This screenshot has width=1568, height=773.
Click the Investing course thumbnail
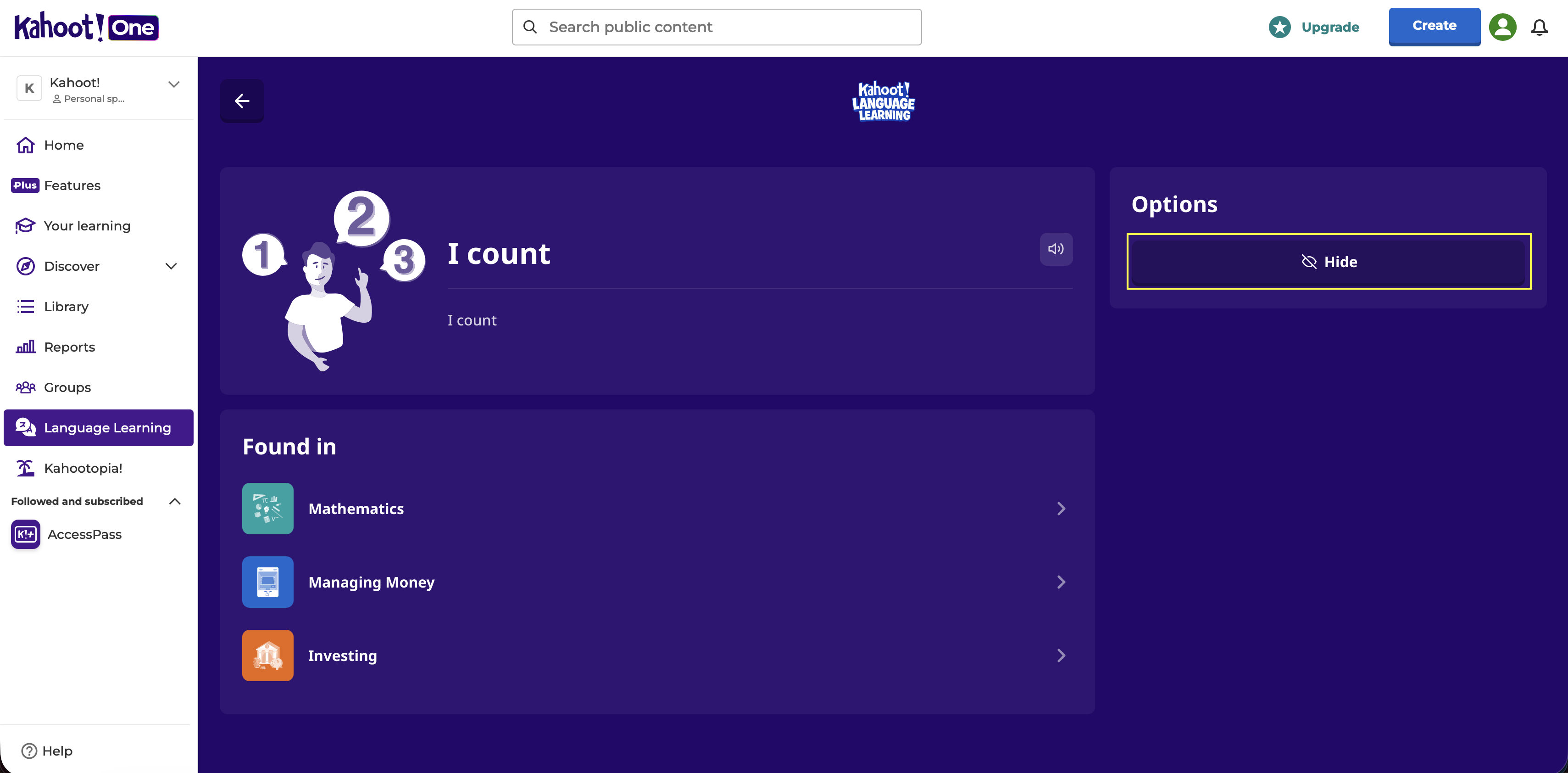(268, 655)
